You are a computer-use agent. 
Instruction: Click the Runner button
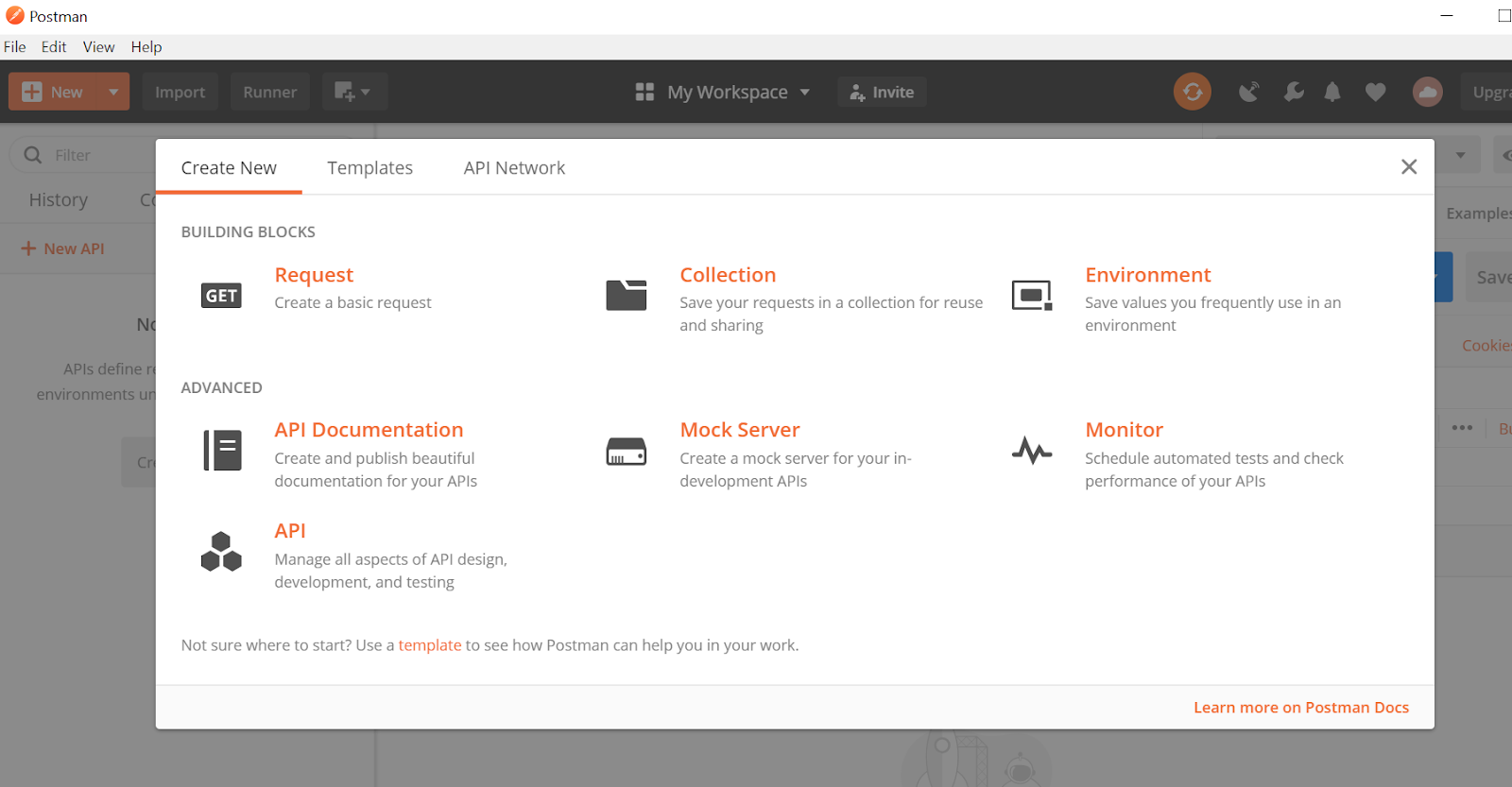click(269, 92)
